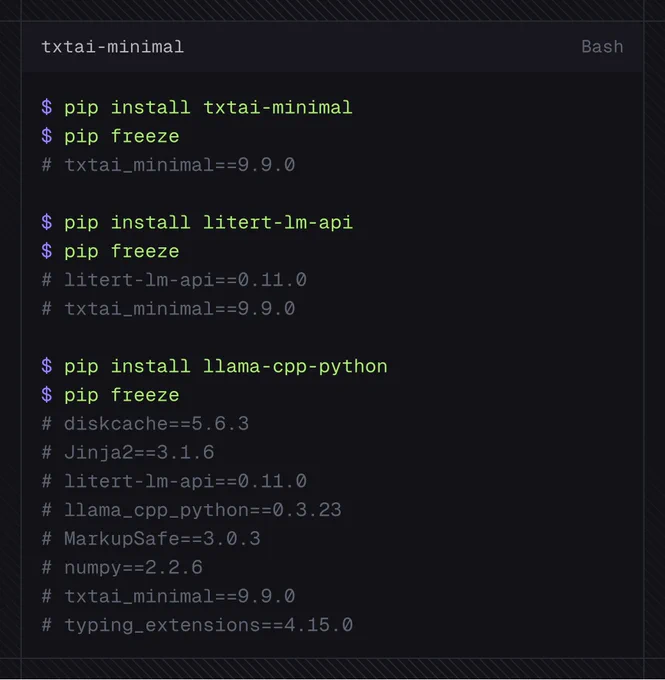Click the first txtai_minimal==9.9.0 output comment

(168, 165)
